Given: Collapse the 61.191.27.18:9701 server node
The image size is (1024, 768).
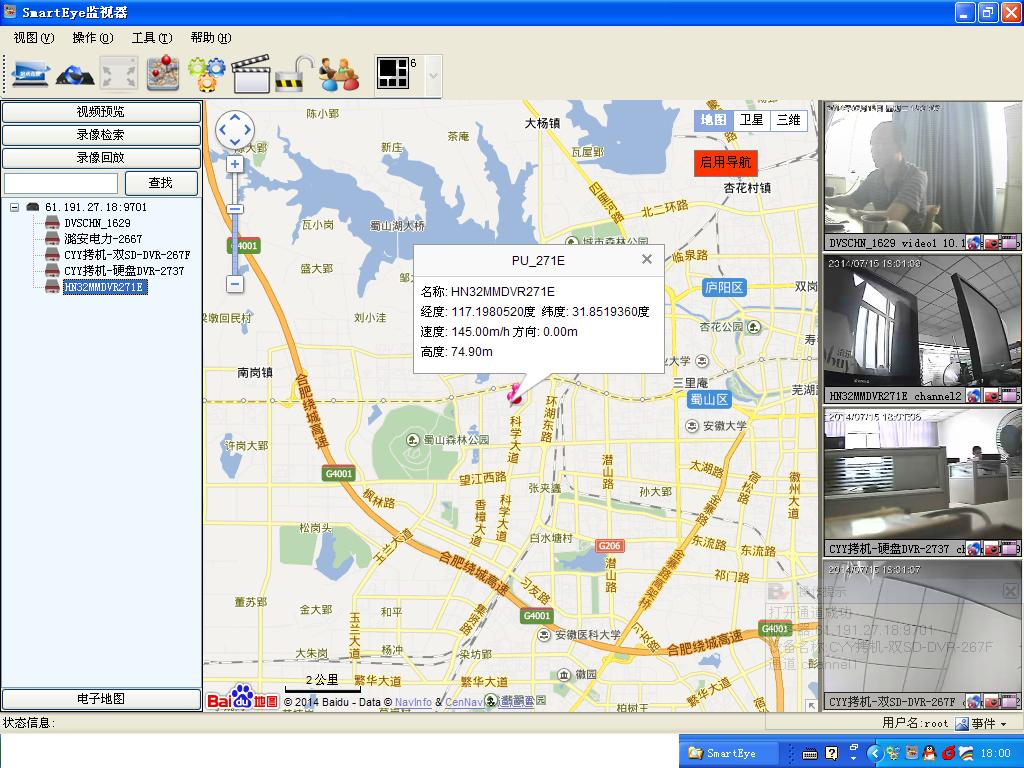Looking at the screenshot, I should click(14, 207).
